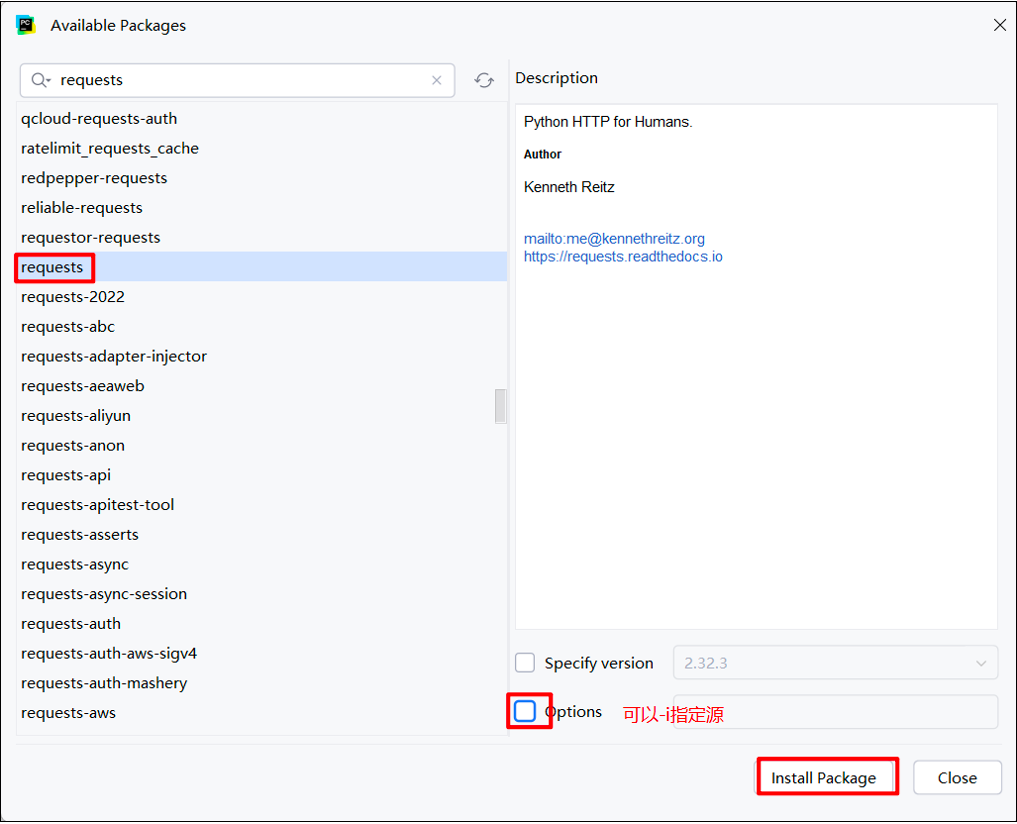Open the mailto:me@kennethreitz.org link
The image size is (1017, 824).
614,239
